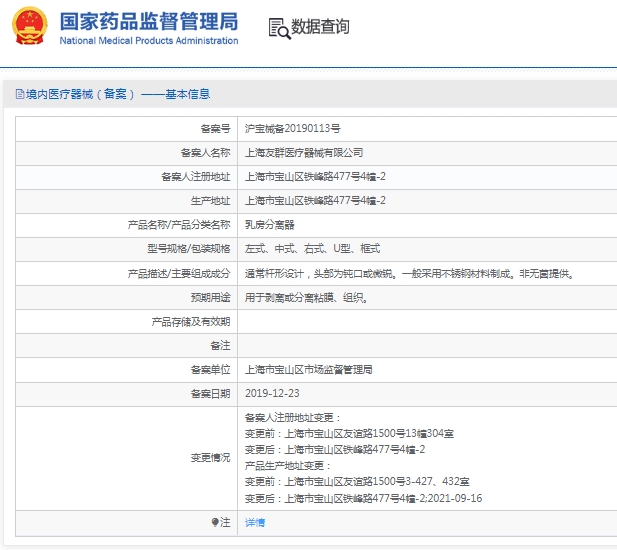Image resolution: width=617 pixels, height=550 pixels.
Task: Select the 境内医疗器械（备案）——基本信息 heading
Action: click(118, 94)
